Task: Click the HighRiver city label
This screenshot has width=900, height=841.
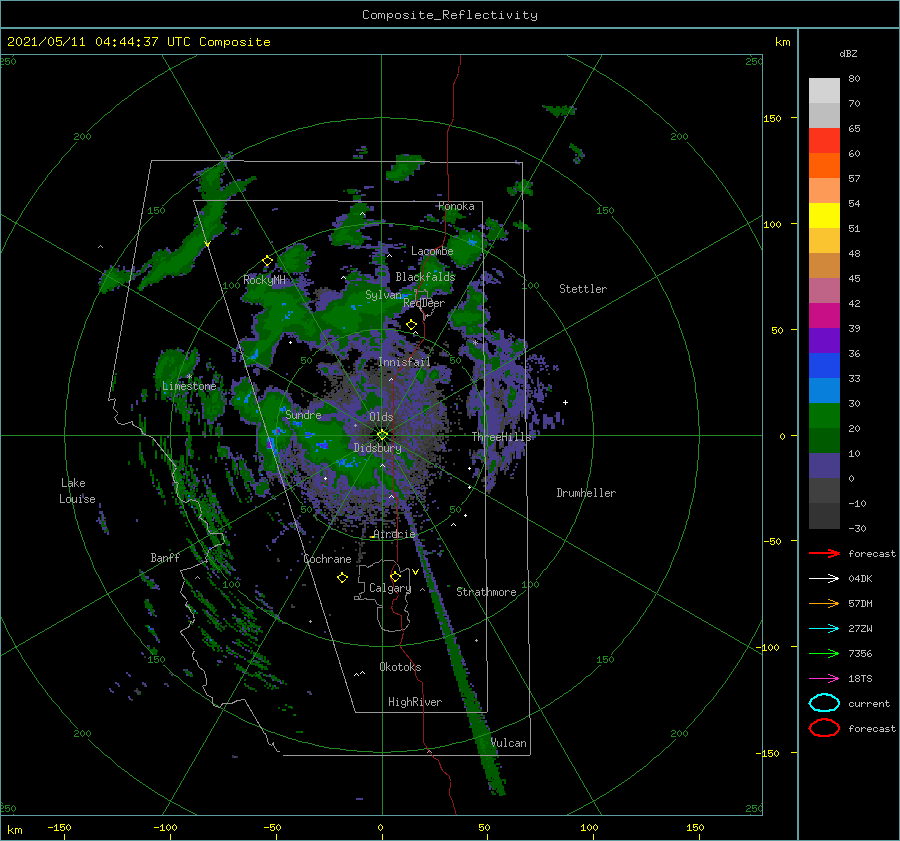Action: pyautogui.click(x=415, y=702)
